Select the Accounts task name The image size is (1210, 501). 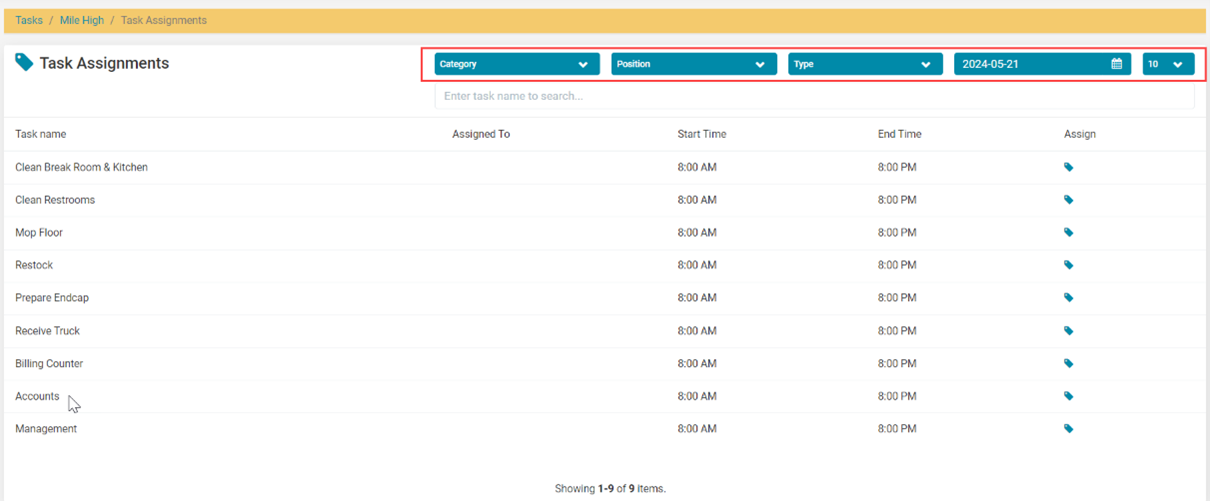[x=37, y=396]
